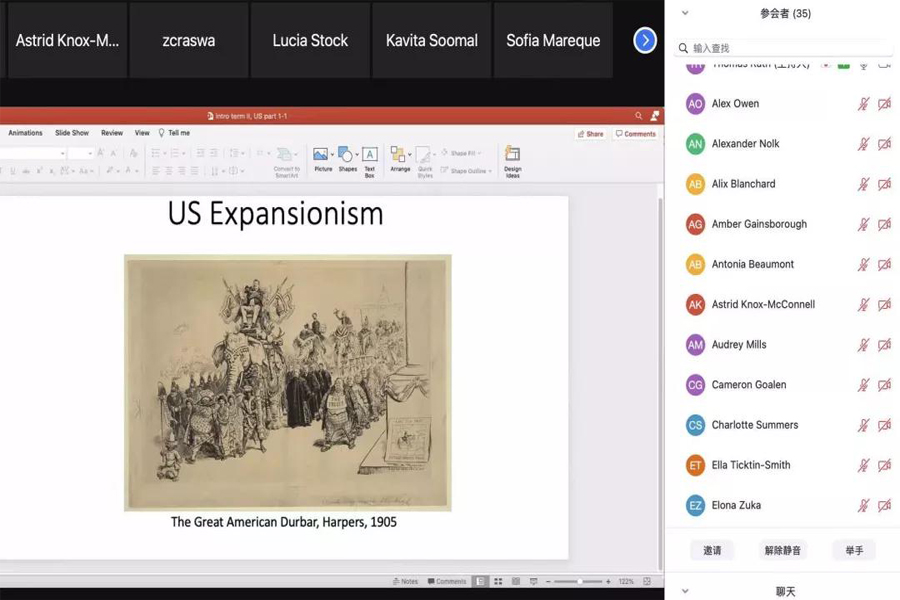This screenshot has height=600, width=900.
Task: Toggle Antonia Beaumont's camera-off icon
Action: pyautogui.click(x=884, y=265)
